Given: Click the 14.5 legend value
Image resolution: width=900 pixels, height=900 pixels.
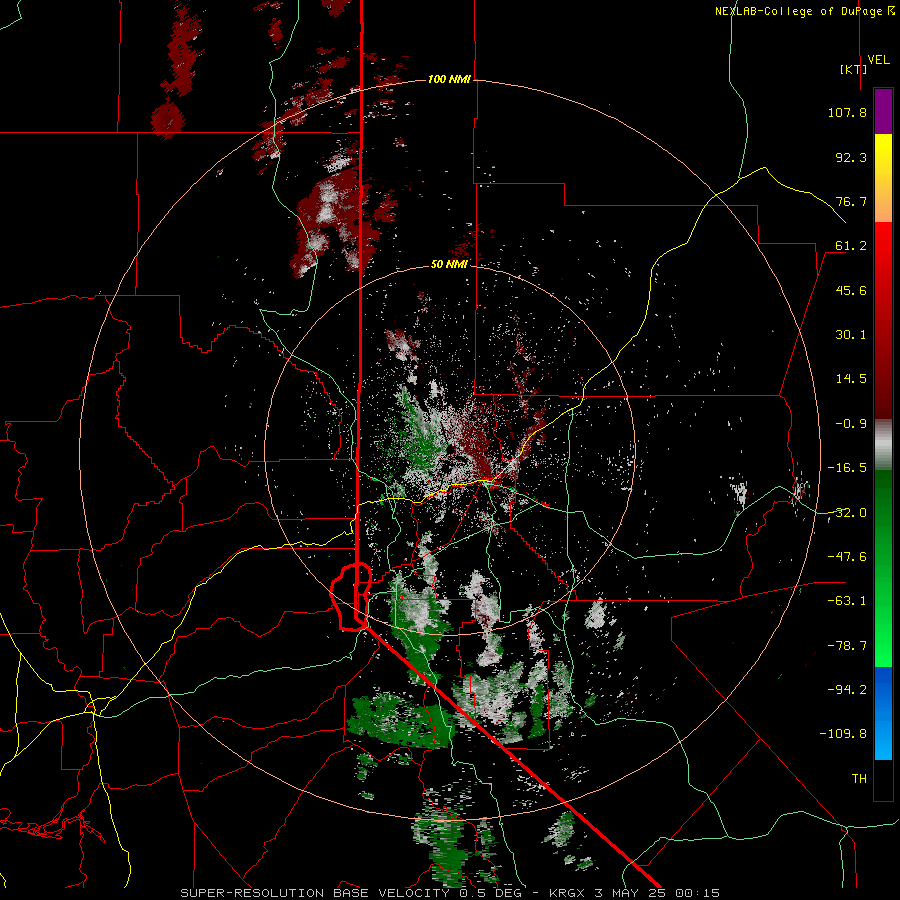Looking at the screenshot, I should tap(851, 379).
